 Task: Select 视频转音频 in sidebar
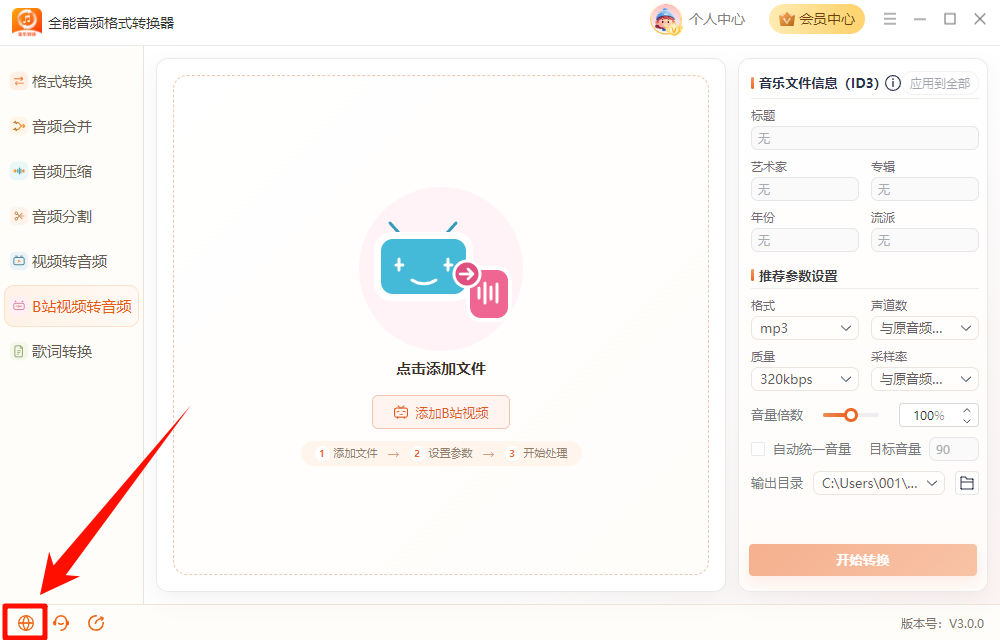click(x=71, y=261)
